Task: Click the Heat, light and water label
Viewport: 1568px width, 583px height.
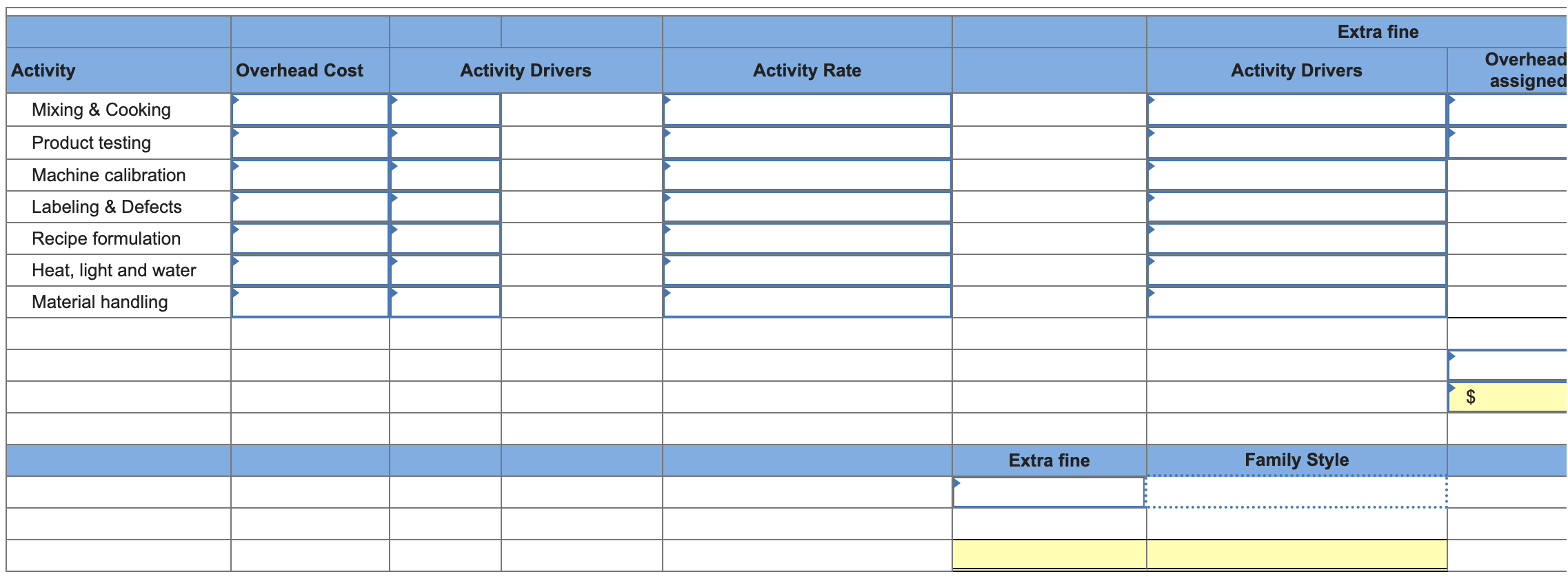Action: (x=114, y=270)
